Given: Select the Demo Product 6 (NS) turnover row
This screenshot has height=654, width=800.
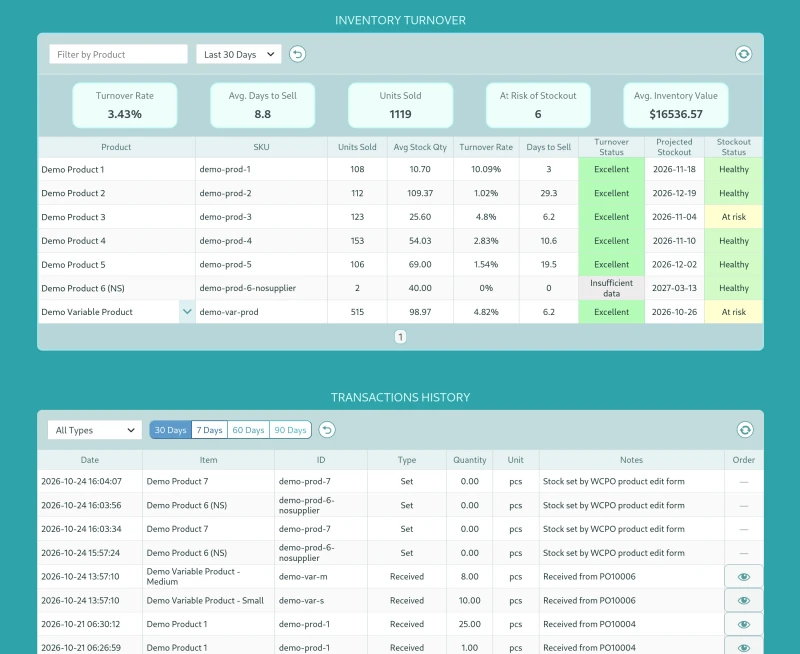Looking at the screenshot, I should (x=401, y=288).
